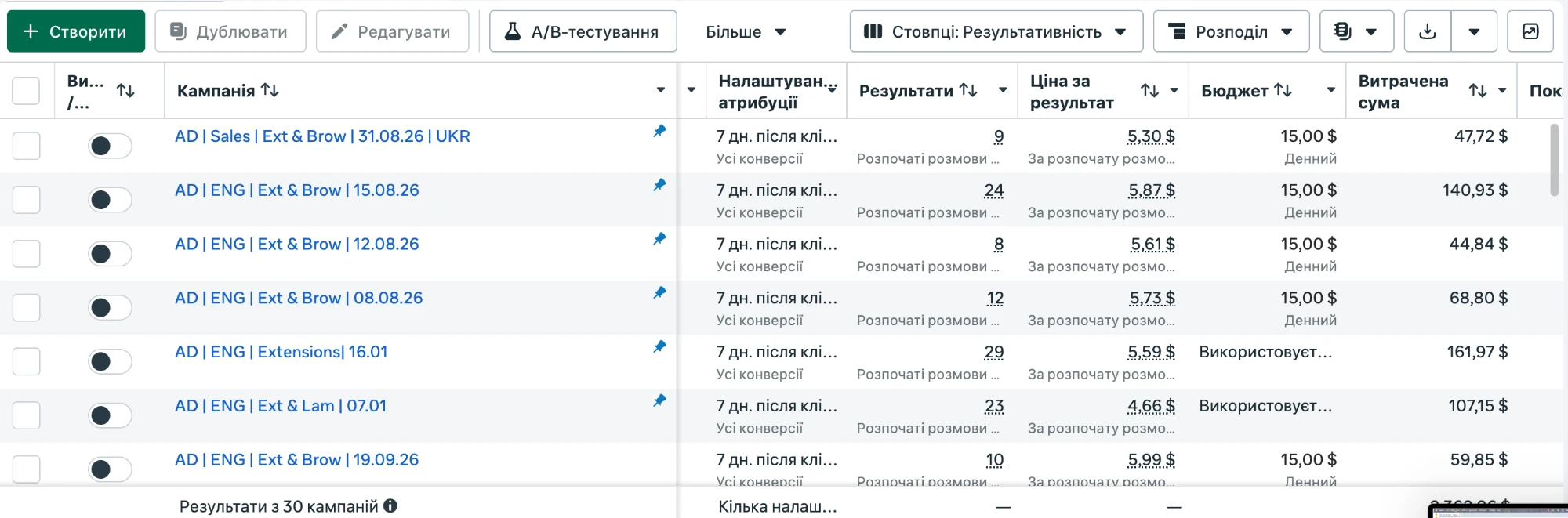Open campaign AD | ENG | Ext & Lam | 07.01
The height and width of the screenshot is (518, 1568).
(x=281, y=406)
